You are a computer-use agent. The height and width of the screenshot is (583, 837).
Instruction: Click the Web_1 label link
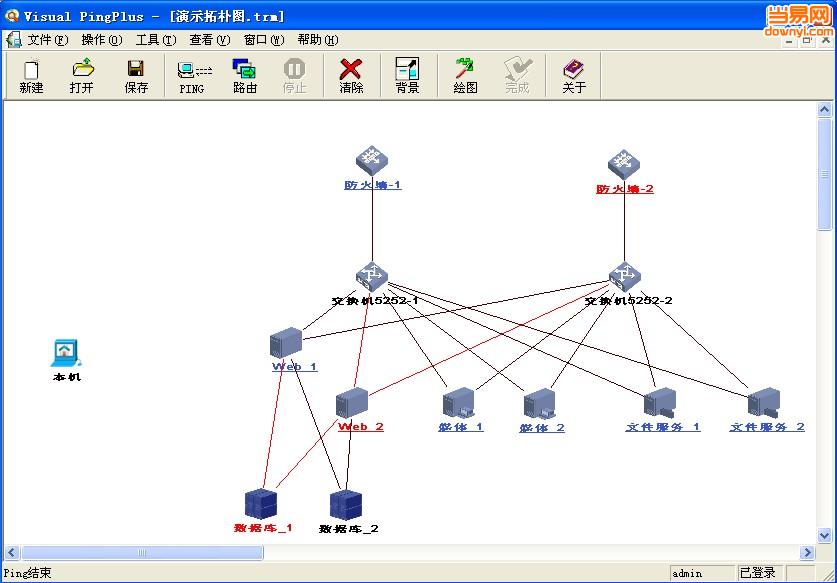[x=295, y=367]
